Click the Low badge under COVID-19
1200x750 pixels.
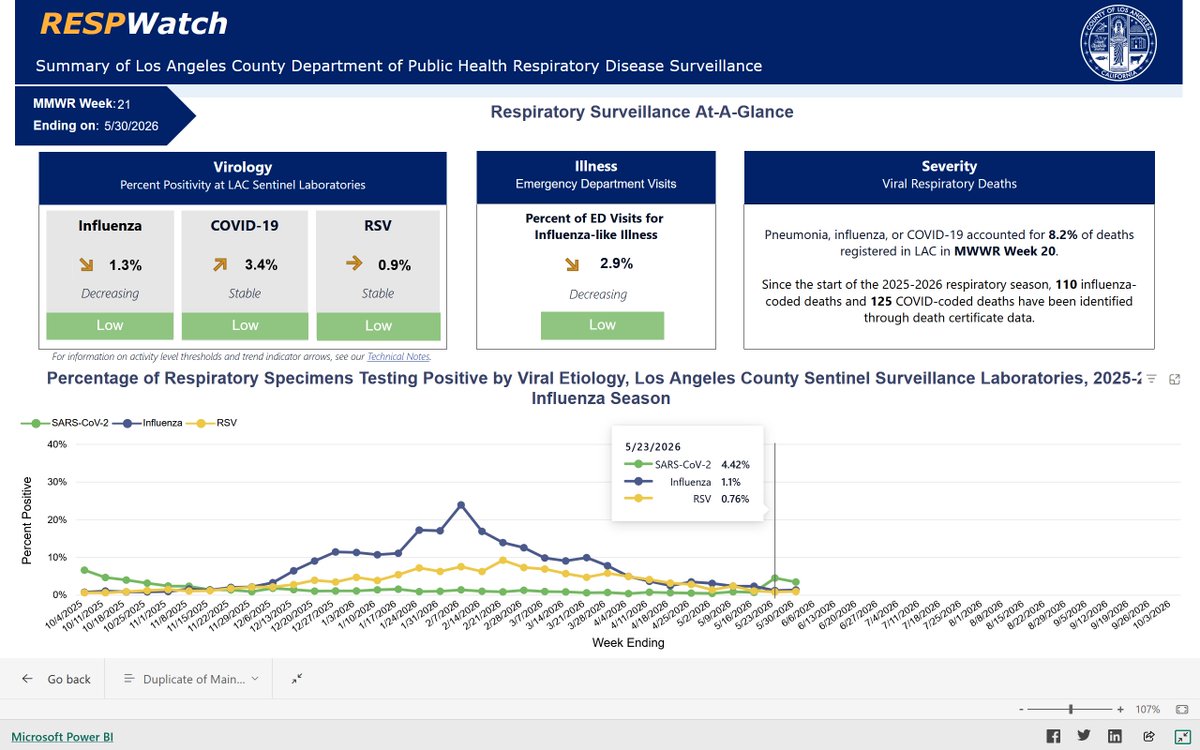pyautogui.click(x=245, y=325)
